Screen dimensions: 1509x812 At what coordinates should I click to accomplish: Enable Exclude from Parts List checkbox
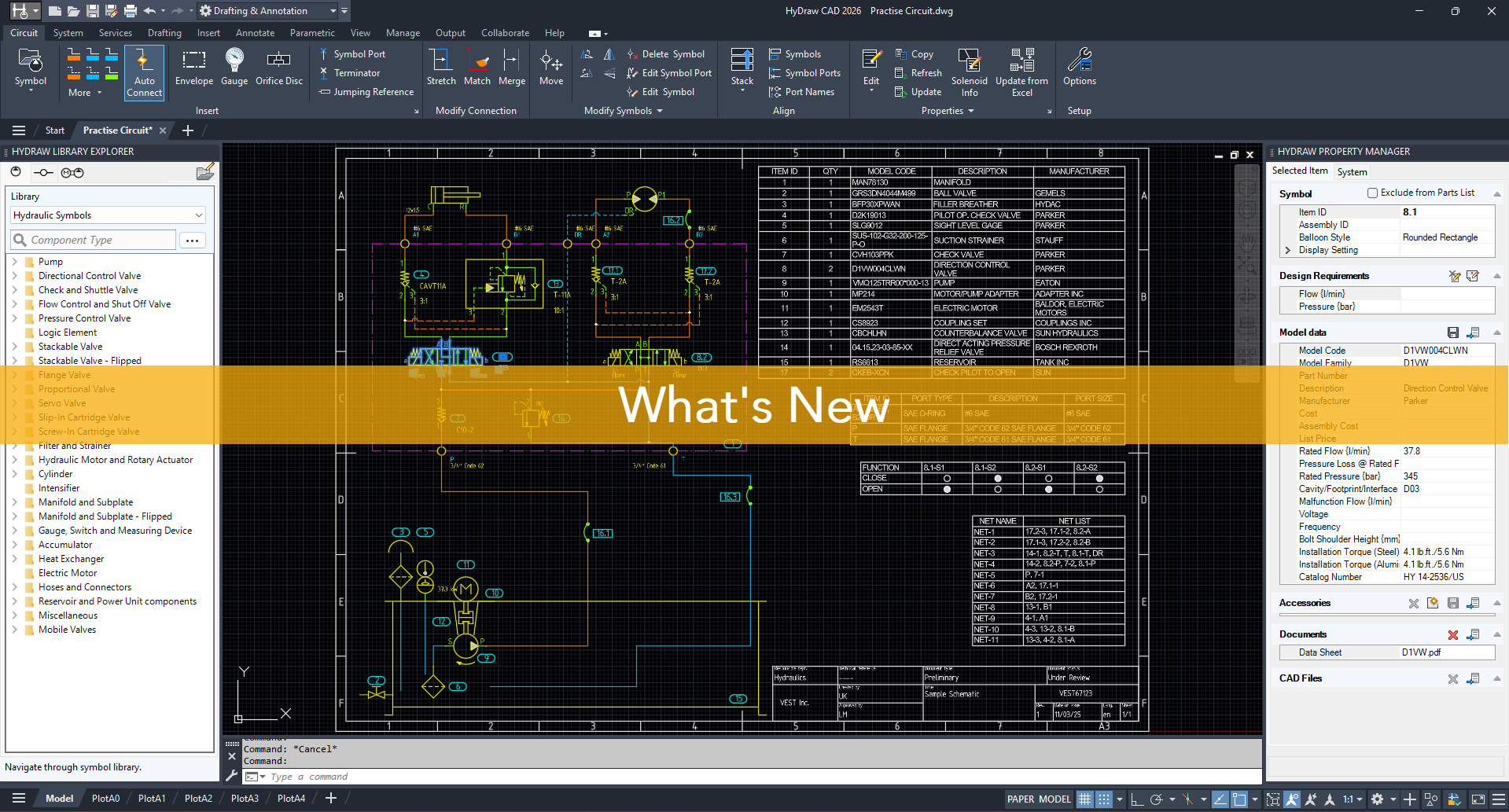tap(1372, 193)
